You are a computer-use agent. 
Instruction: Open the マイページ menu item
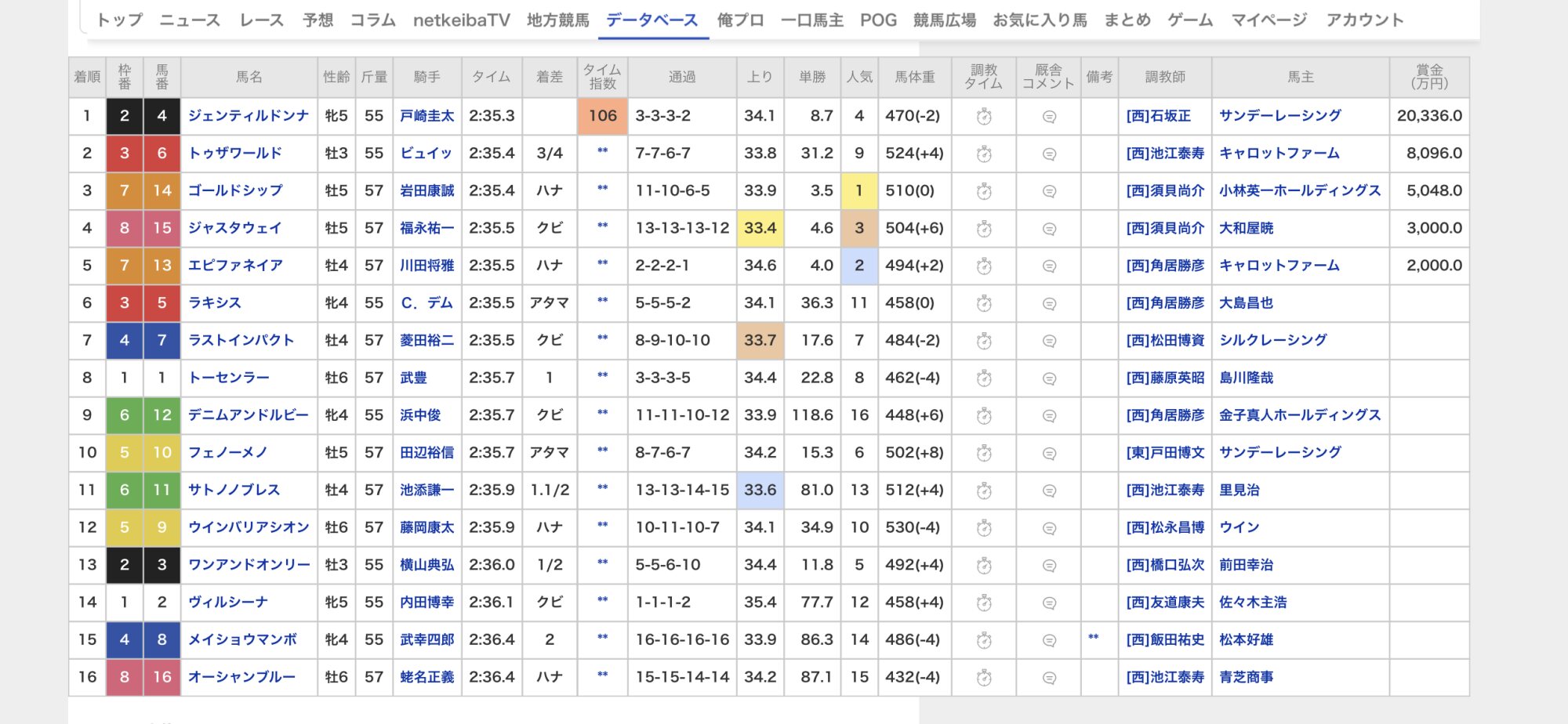coord(1269,20)
